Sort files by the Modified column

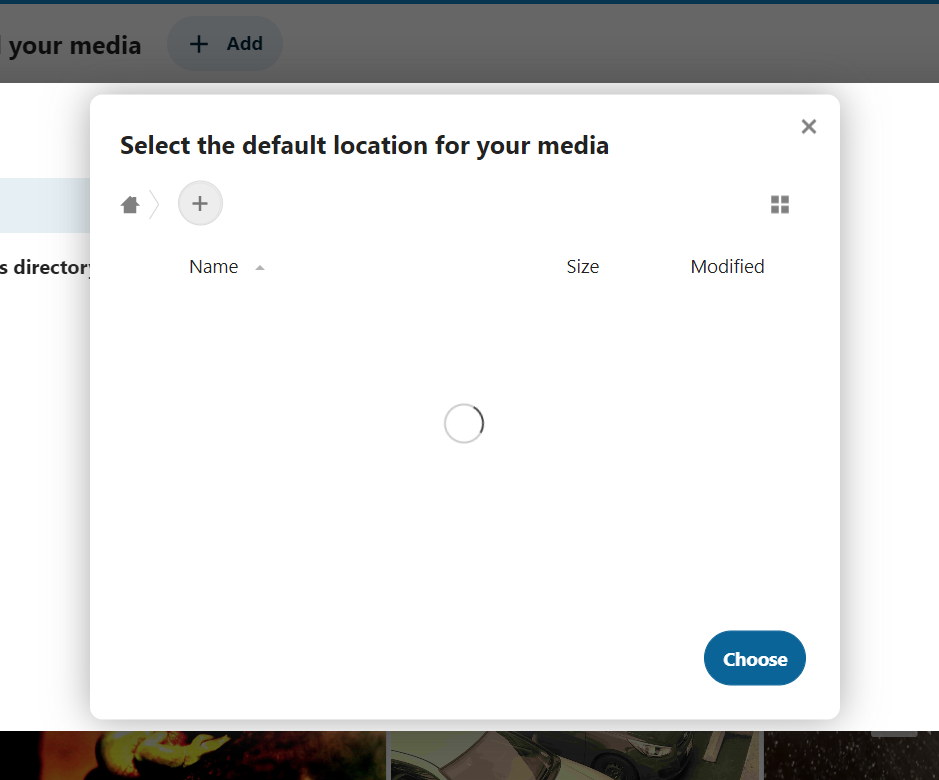tap(727, 266)
